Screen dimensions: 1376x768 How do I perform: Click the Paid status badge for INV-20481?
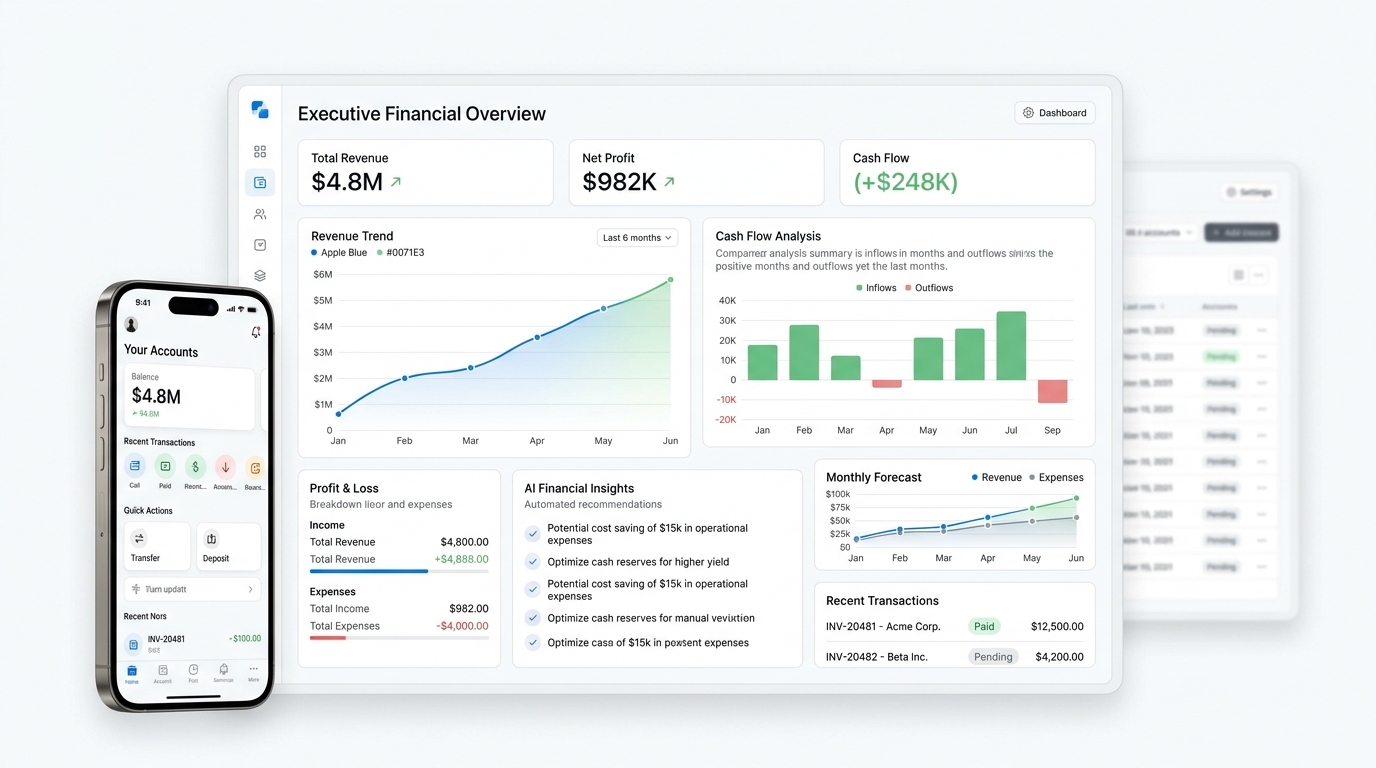(984, 626)
